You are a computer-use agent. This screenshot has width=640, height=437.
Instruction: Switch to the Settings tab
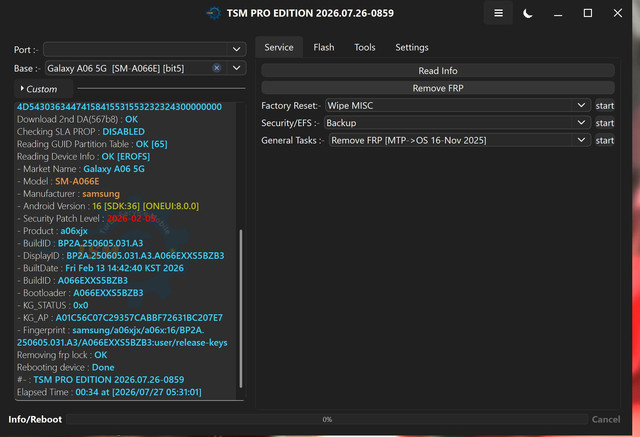(x=411, y=47)
